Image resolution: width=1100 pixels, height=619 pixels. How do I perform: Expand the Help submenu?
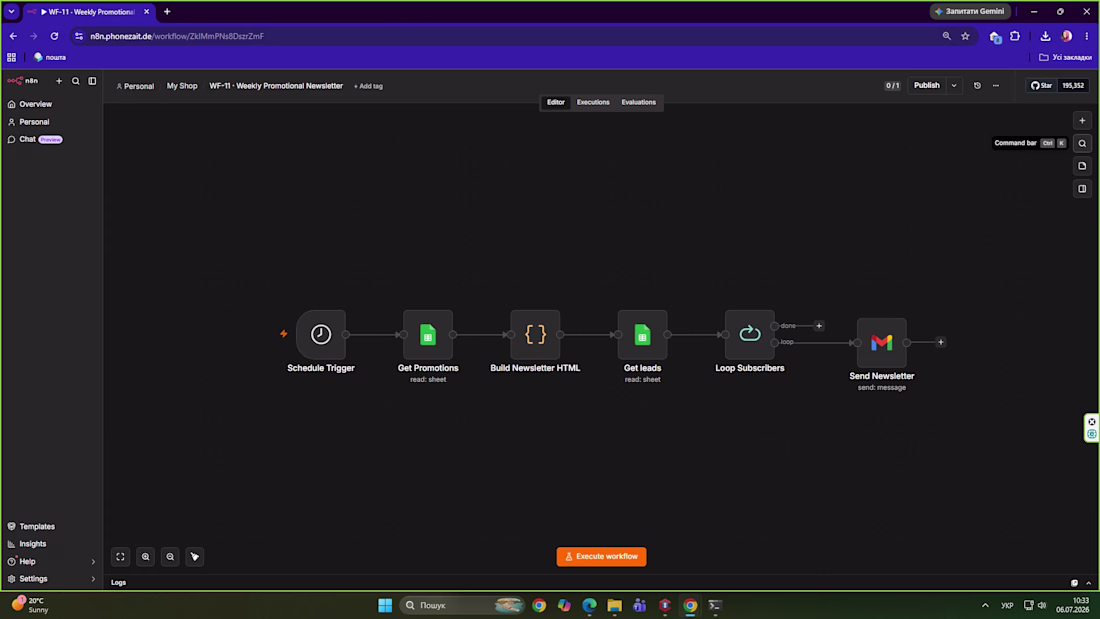93,561
